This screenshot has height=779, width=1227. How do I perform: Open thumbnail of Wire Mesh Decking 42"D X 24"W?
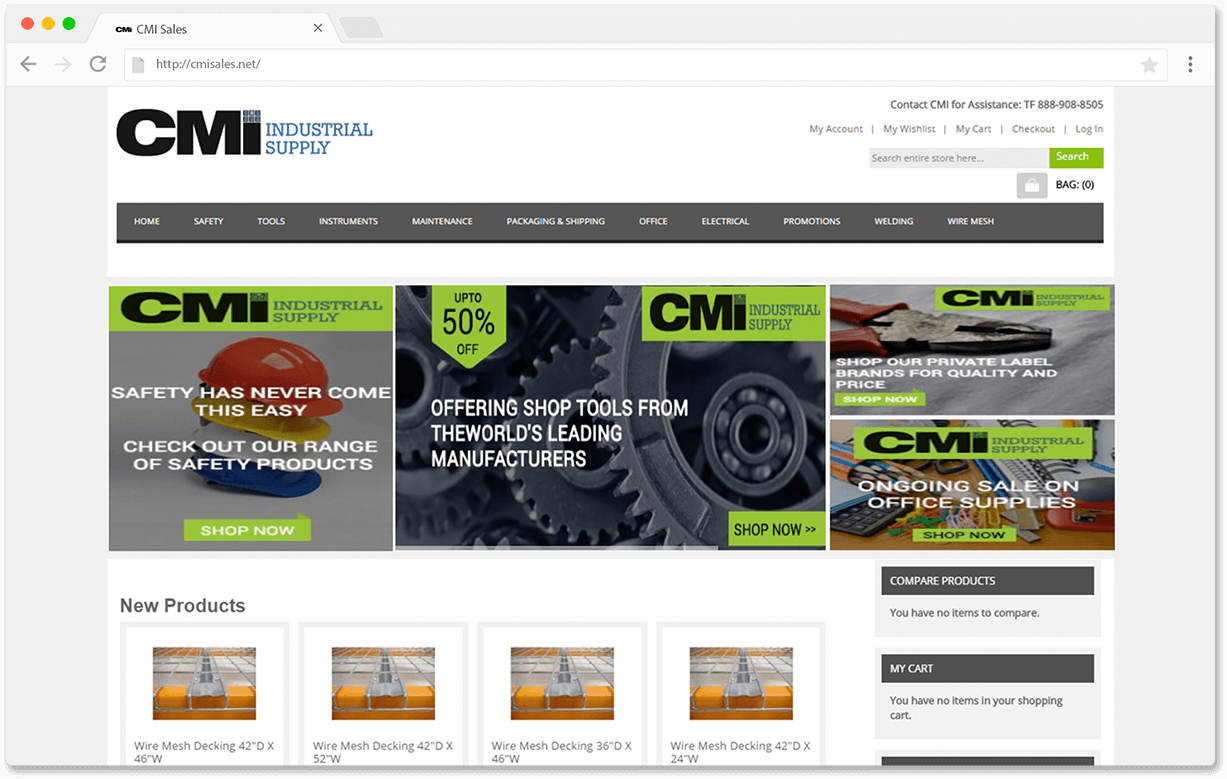741,683
